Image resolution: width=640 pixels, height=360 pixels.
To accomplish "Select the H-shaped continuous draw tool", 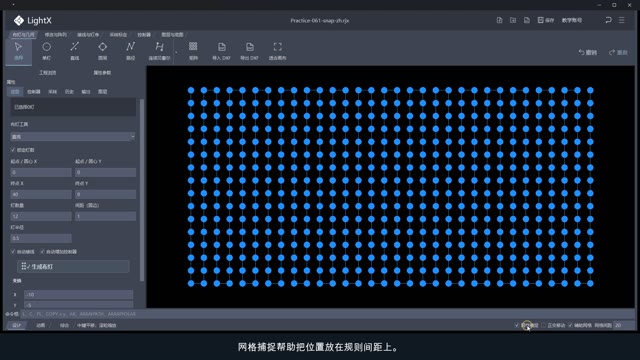I will pyautogui.click(x=159, y=51).
